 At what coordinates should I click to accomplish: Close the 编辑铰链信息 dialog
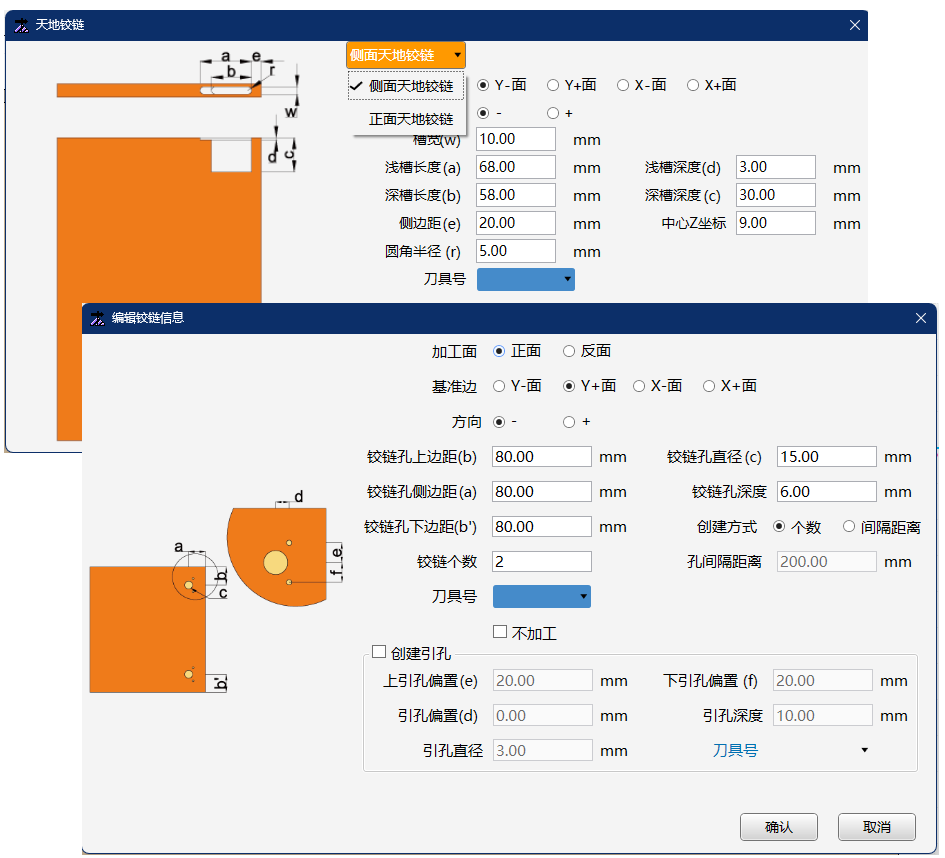(920, 318)
